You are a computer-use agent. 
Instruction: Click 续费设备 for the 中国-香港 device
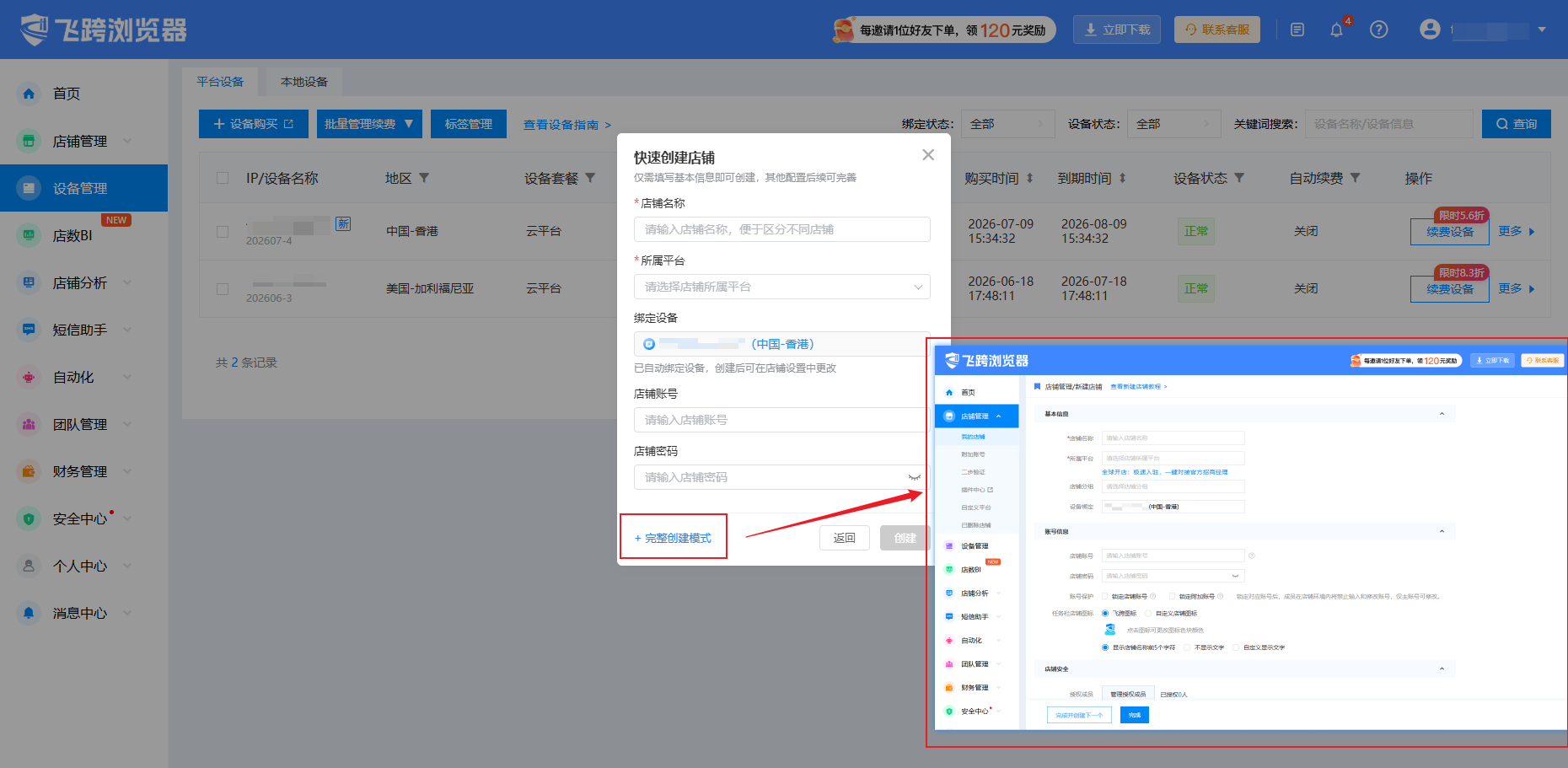pos(1450,232)
